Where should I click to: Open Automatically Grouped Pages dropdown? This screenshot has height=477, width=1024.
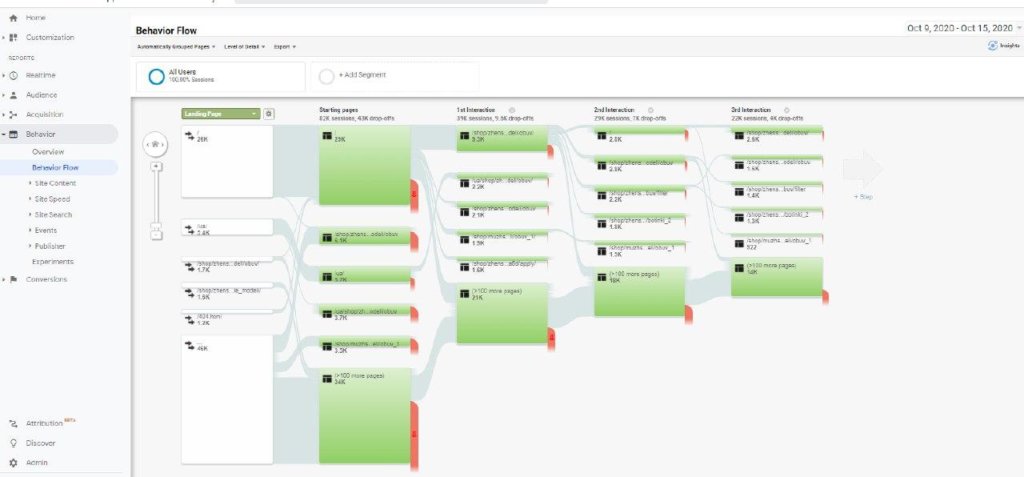click(176, 46)
